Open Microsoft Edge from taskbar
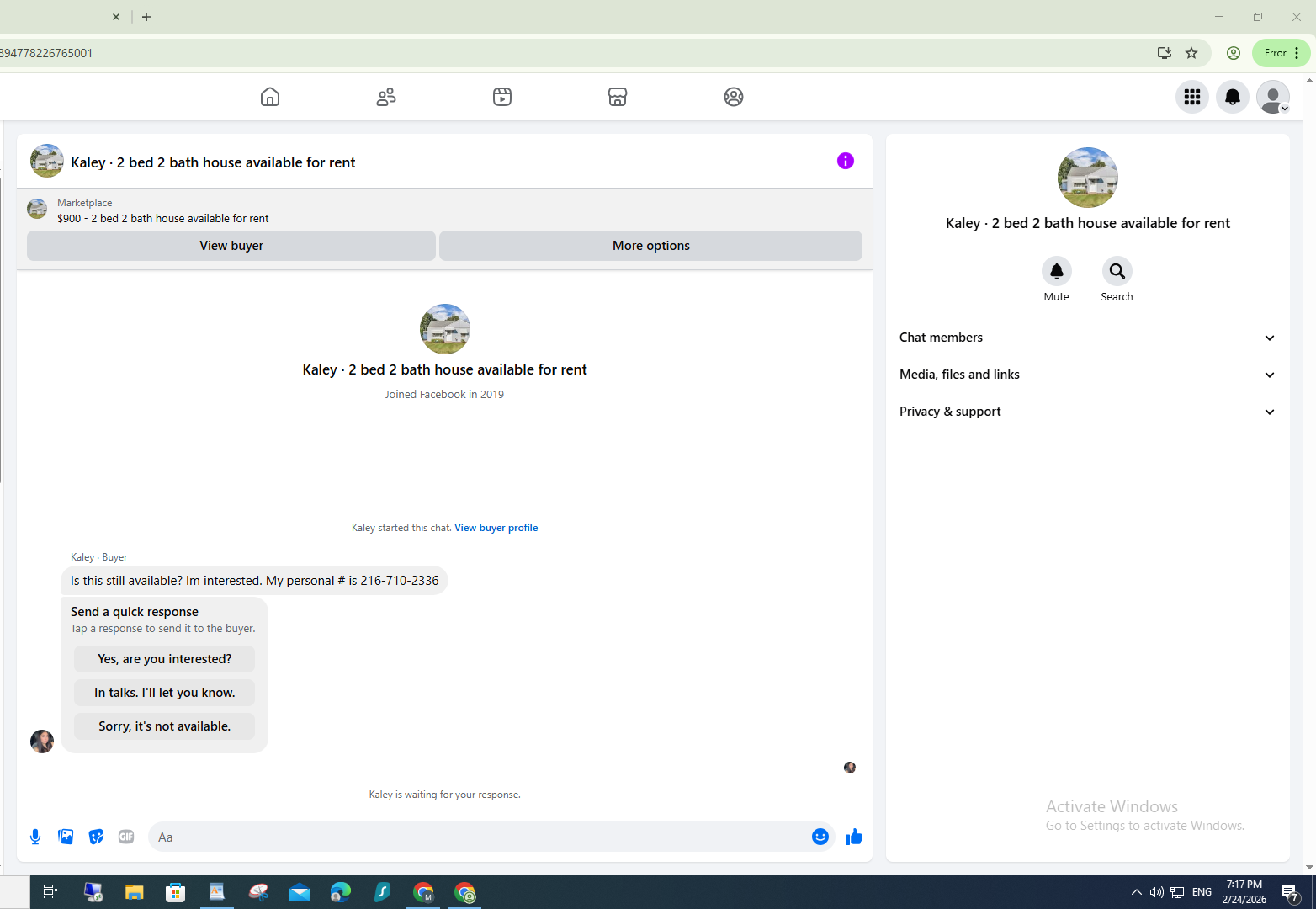1316x909 pixels. pos(341,892)
